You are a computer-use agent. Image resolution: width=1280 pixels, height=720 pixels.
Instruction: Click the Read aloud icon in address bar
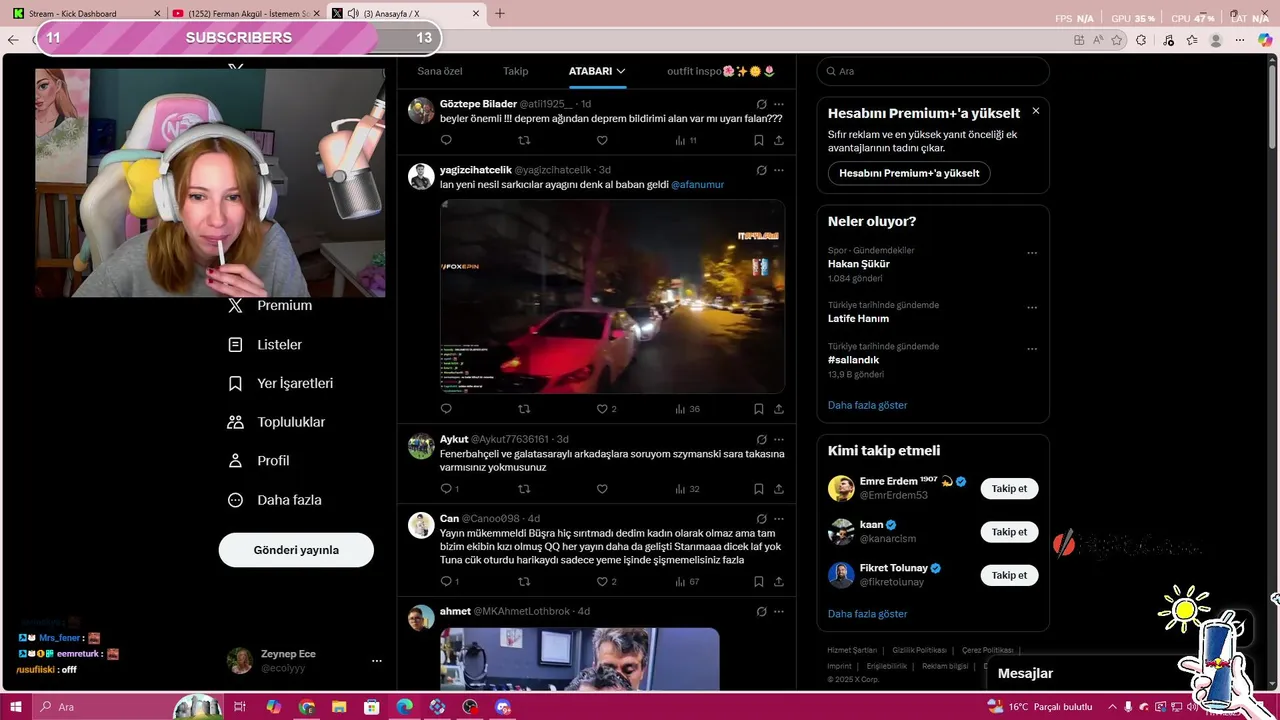point(1098,40)
